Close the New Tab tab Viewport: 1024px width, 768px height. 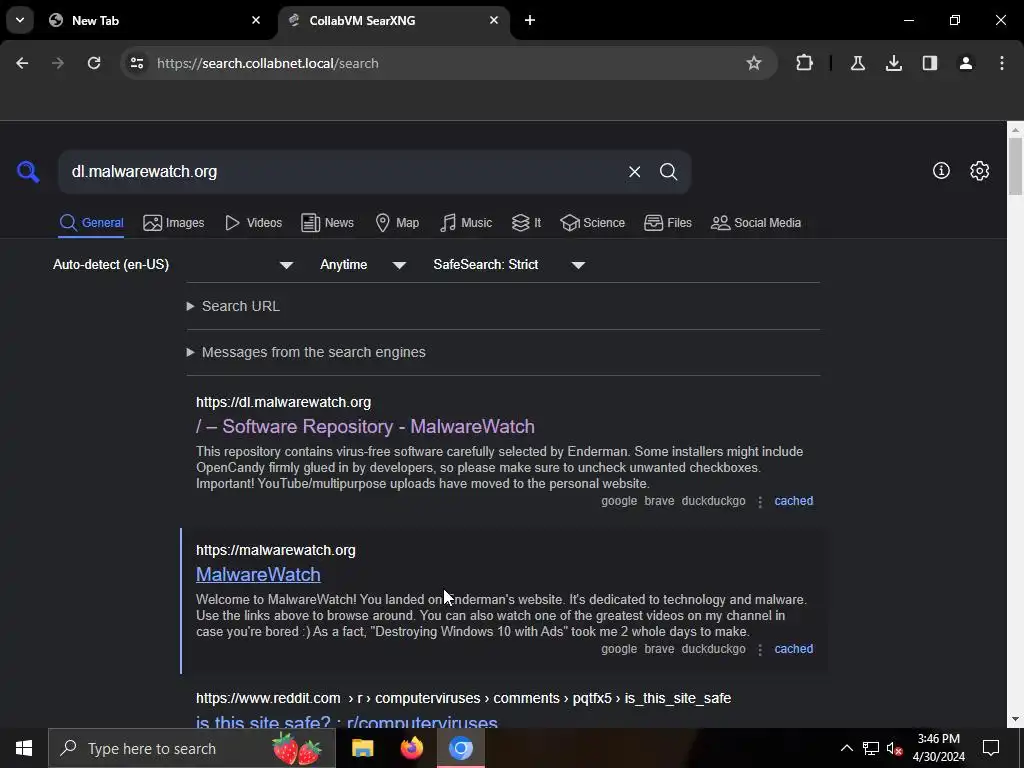coord(256,20)
